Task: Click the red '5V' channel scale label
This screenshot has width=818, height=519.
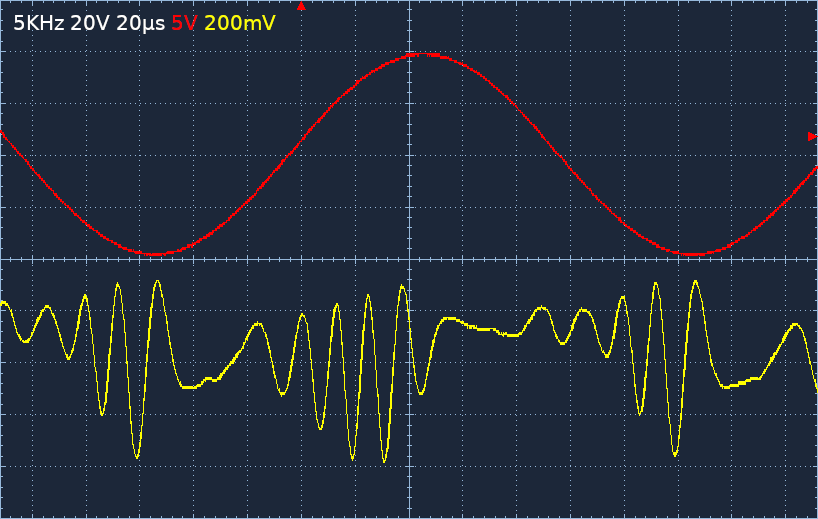Action: [x=184, y=23]
